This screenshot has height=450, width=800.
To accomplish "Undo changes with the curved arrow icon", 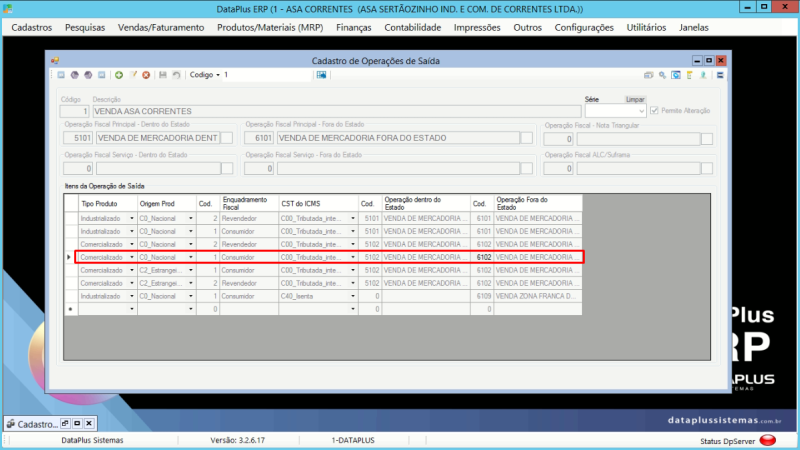I will tap(176, 75).
